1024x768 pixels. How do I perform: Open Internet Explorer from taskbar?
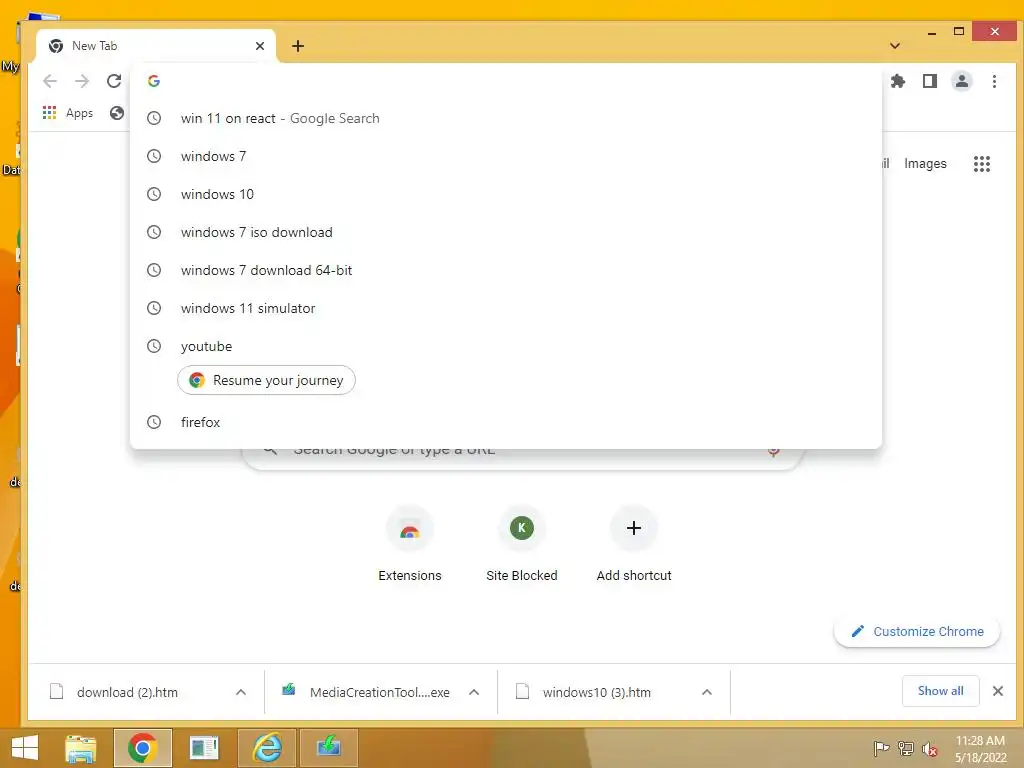click(x=267, y=748)
